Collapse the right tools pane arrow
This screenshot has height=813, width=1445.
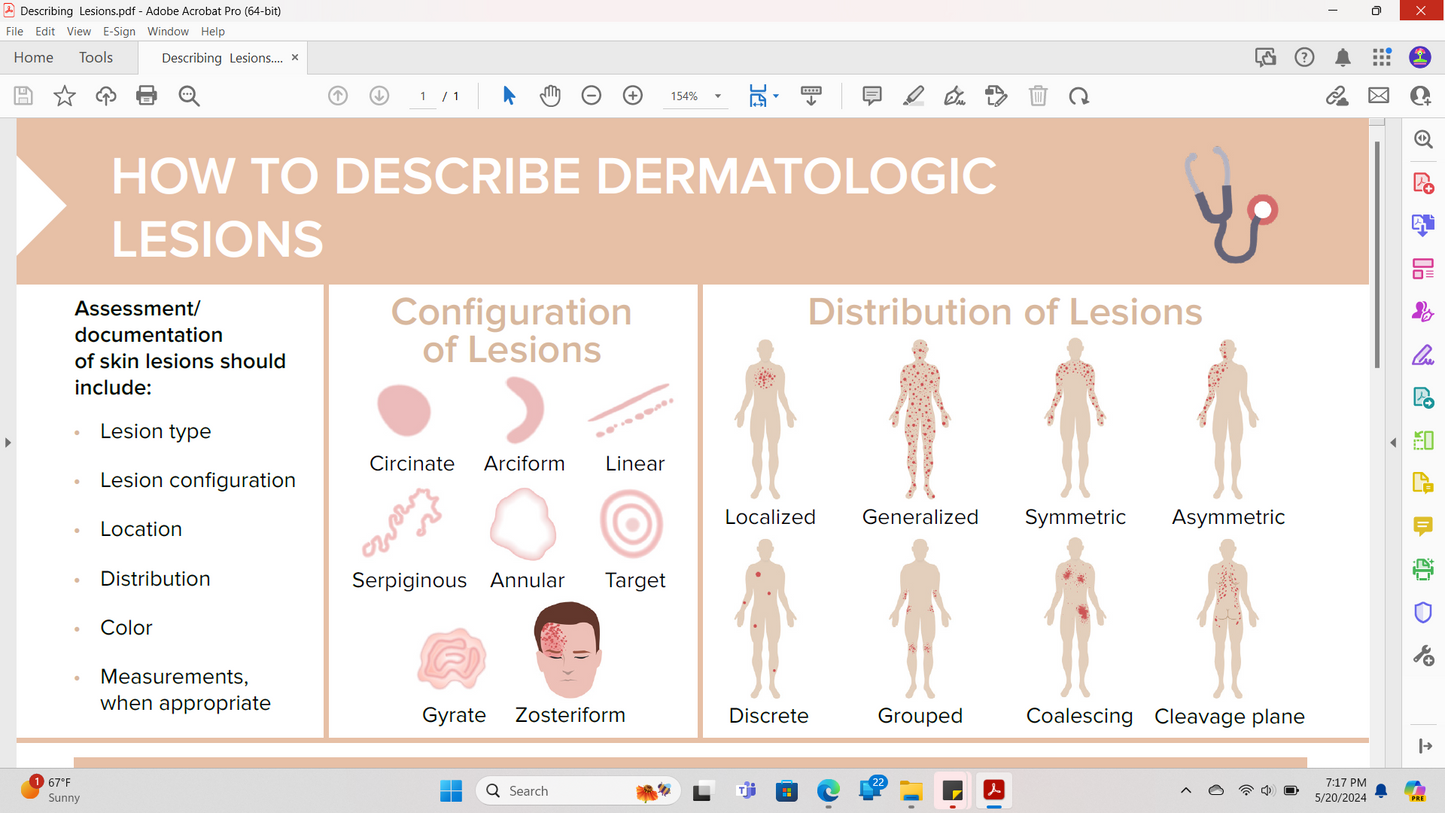(1393, 442)
